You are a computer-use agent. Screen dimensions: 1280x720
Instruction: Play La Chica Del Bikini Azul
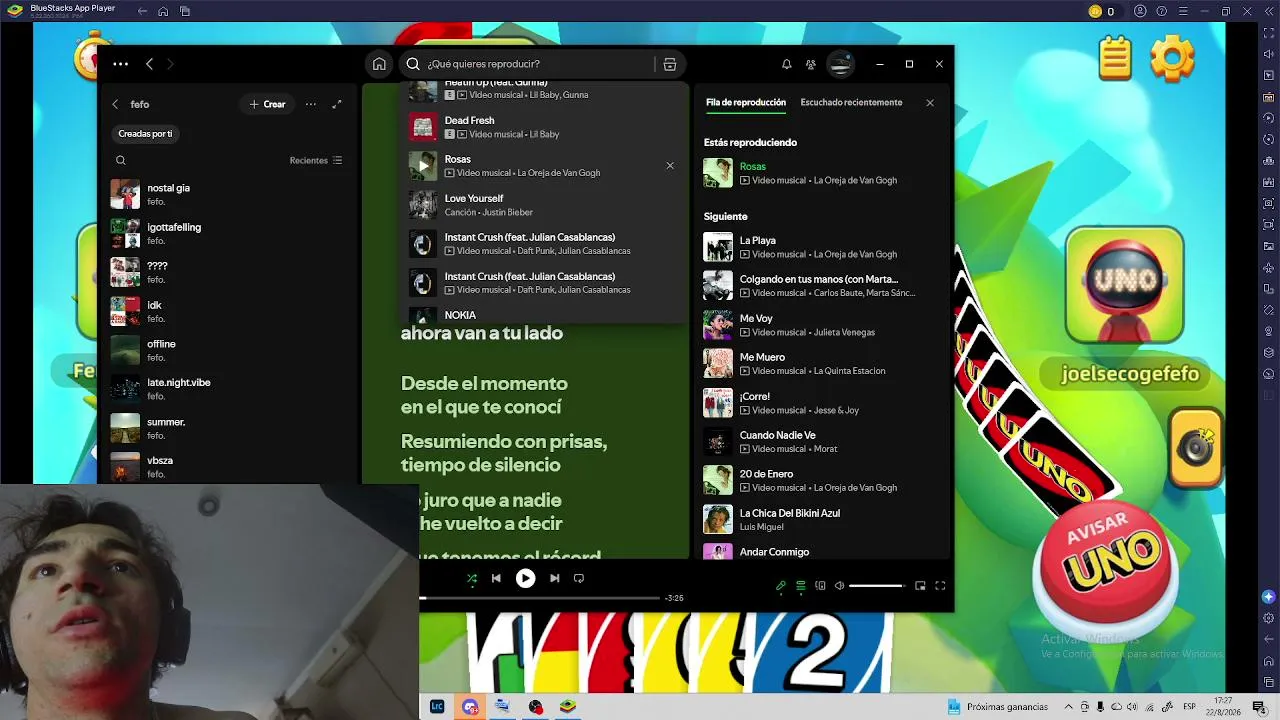point(820,520)
